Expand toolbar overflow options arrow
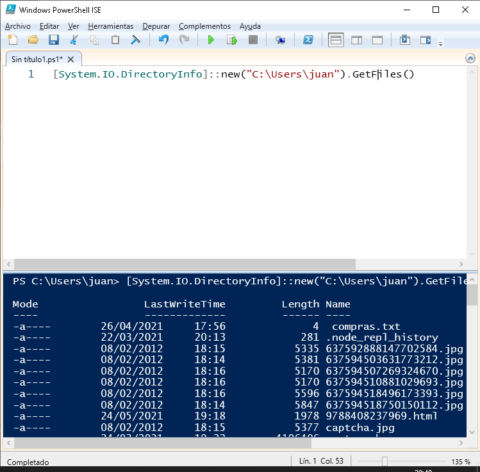The width and height of the screenshot is (480, 472). coord(440,44)
